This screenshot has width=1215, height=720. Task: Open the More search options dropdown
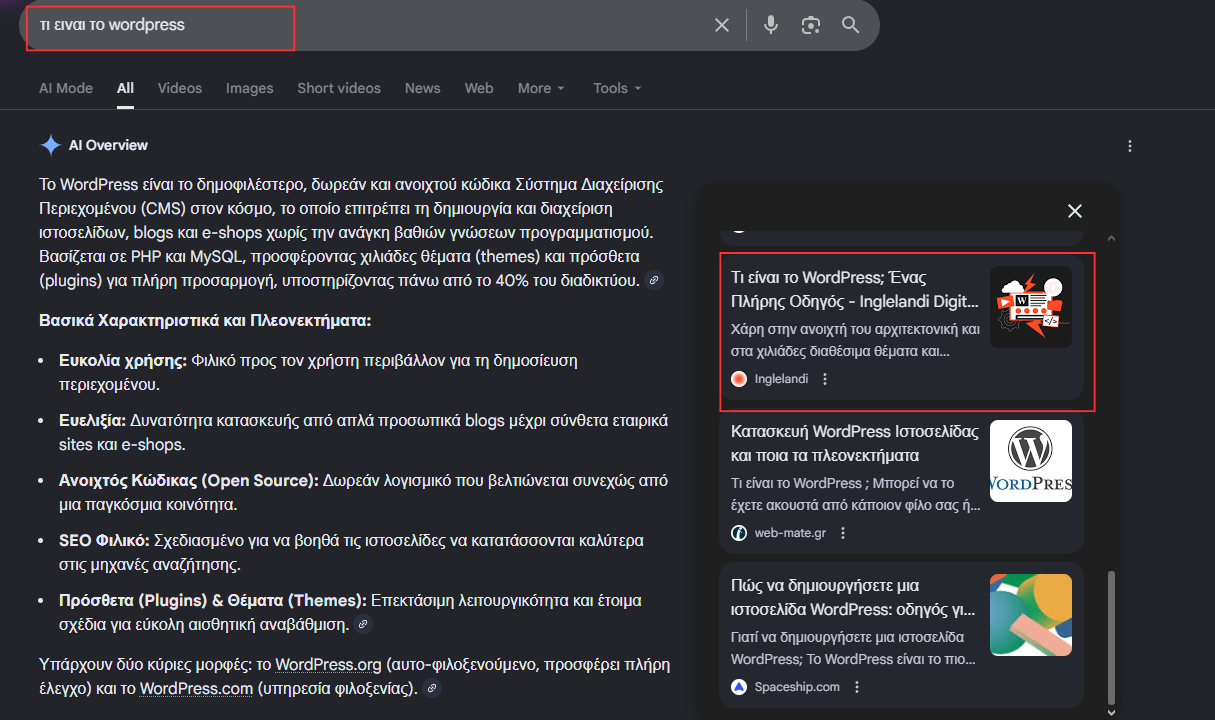coord(540,88)
